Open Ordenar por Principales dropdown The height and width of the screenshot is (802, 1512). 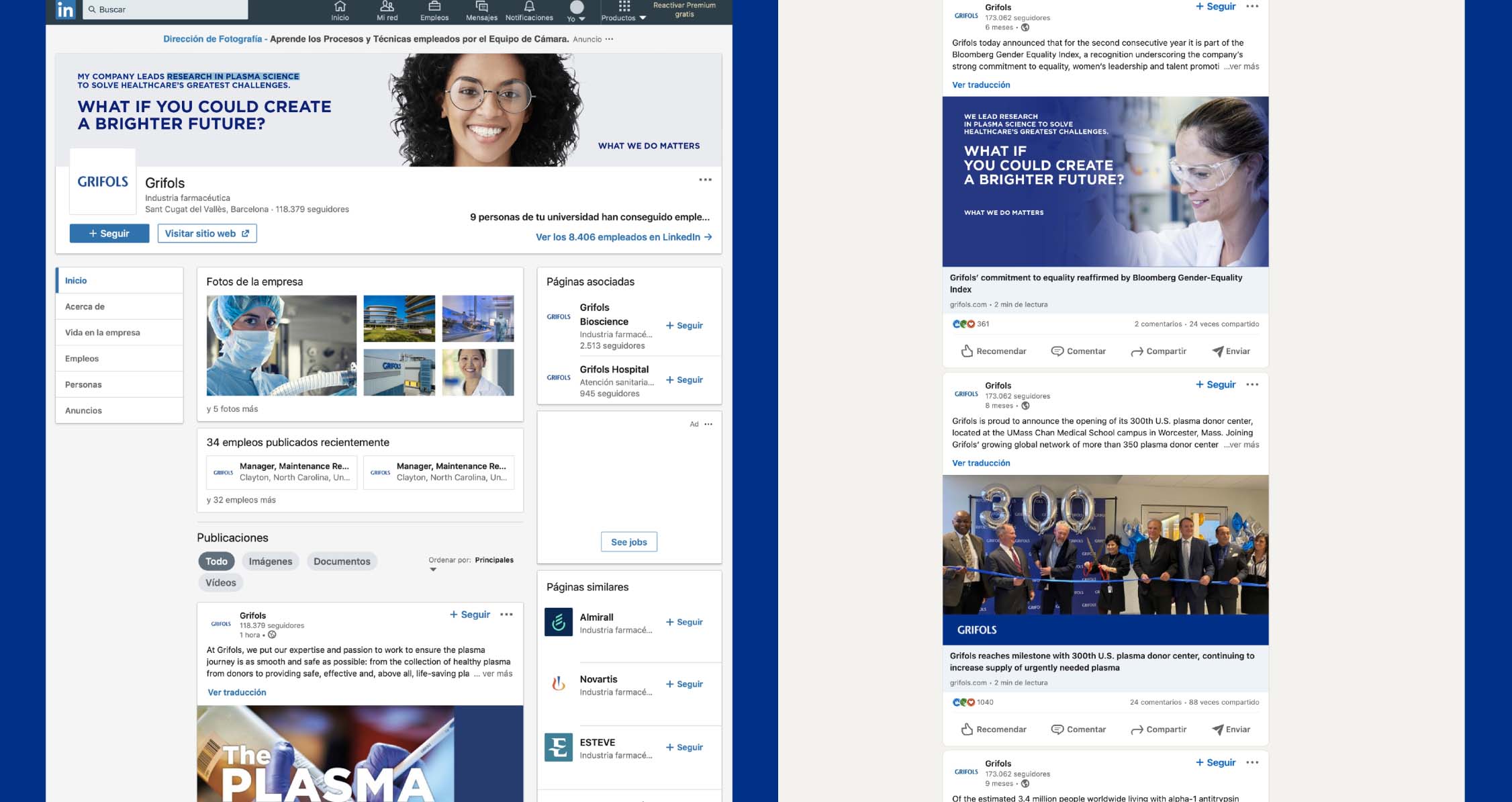(471, 563)
